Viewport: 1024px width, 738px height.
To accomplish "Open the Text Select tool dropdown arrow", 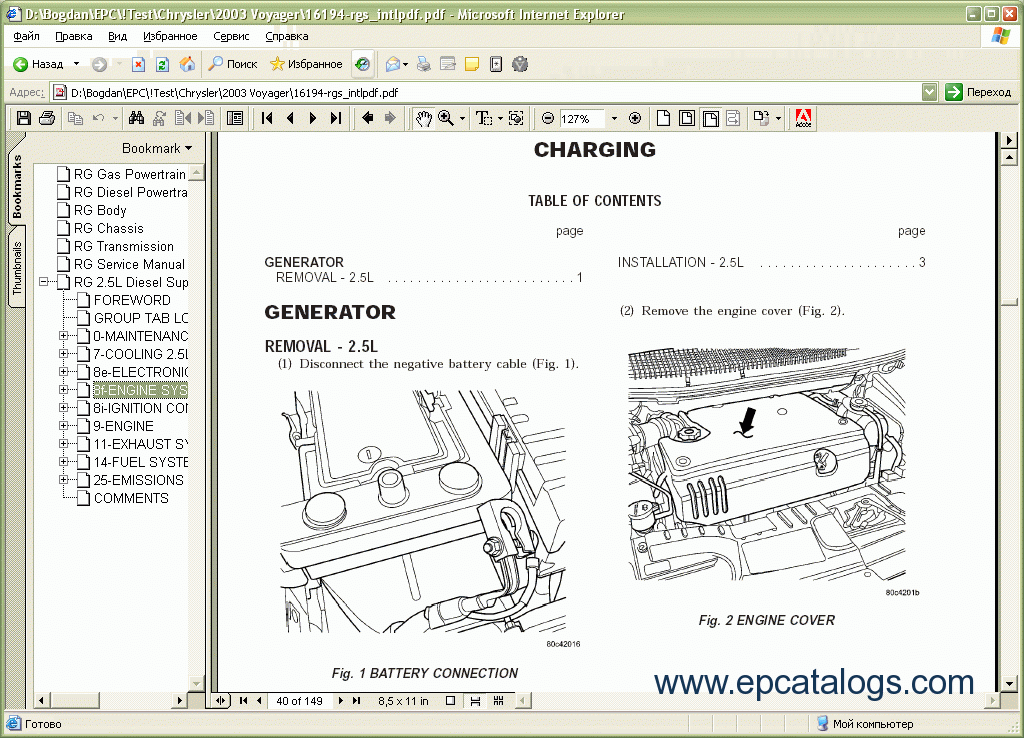I will click(500, 118).
